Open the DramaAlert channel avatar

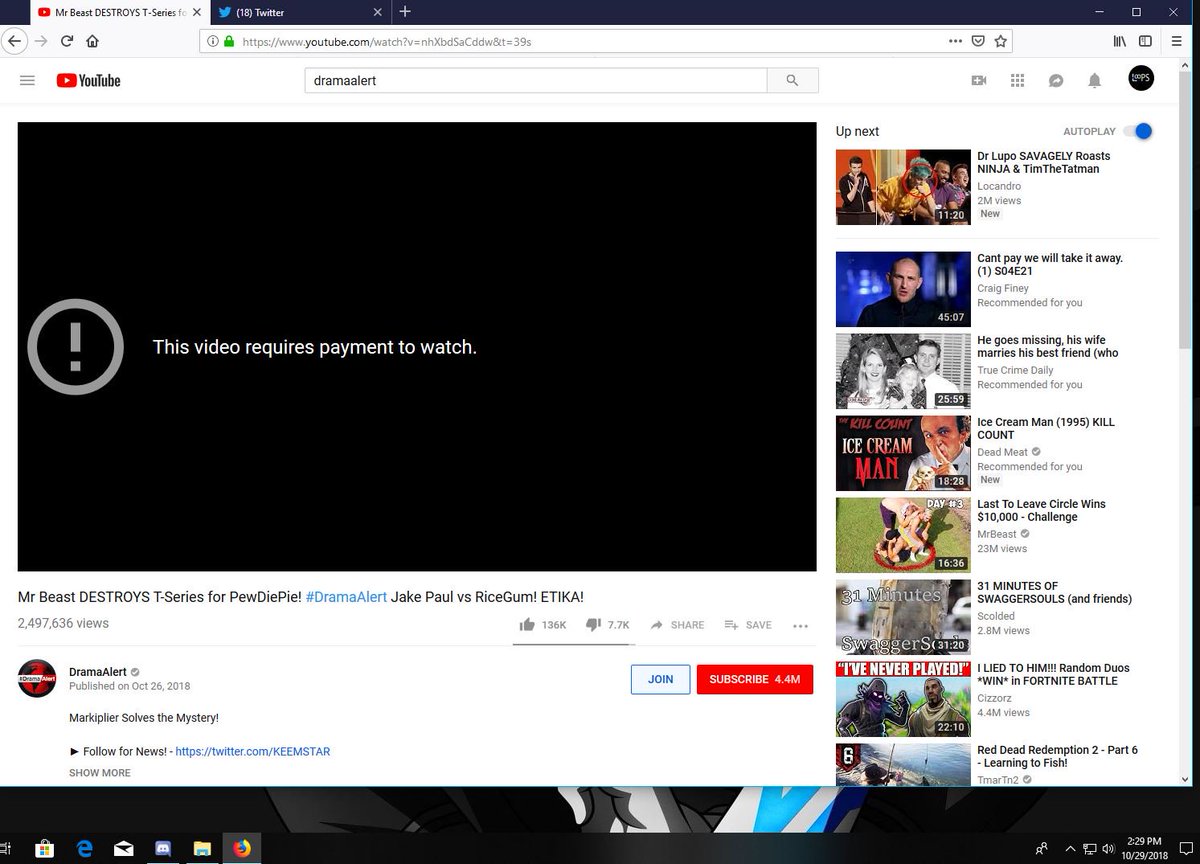click(x=37, y=679)
